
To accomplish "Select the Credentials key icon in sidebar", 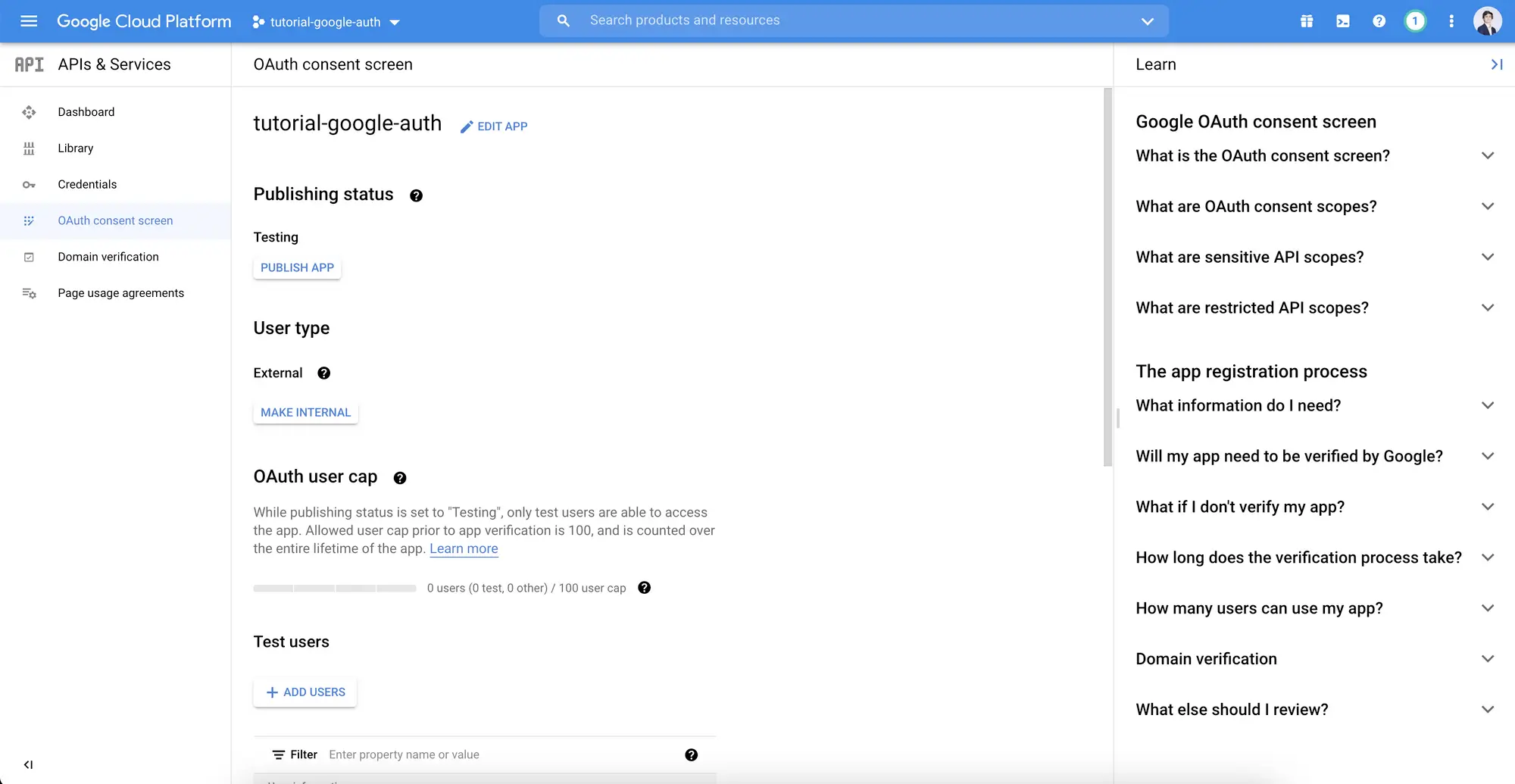I will [x=29, y=184].
